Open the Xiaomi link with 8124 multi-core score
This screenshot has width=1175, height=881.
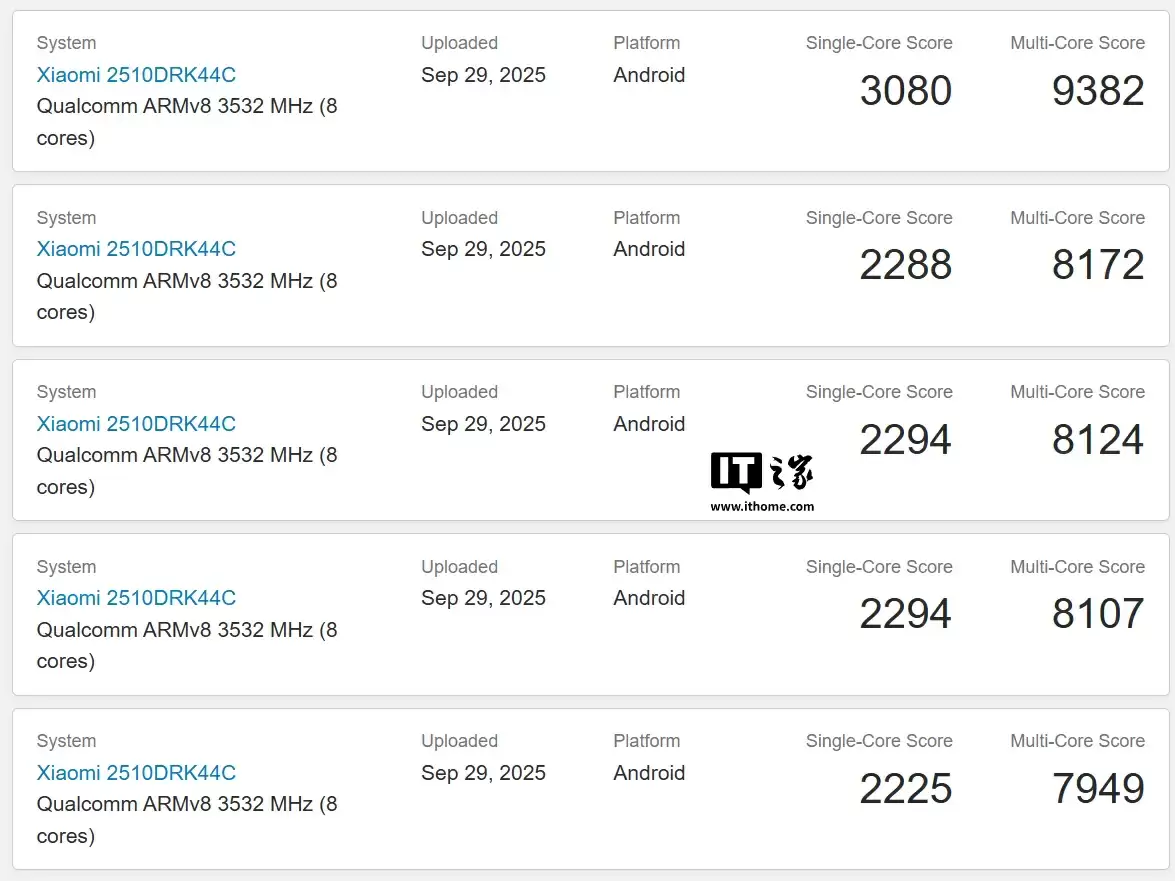pos(136,424)
